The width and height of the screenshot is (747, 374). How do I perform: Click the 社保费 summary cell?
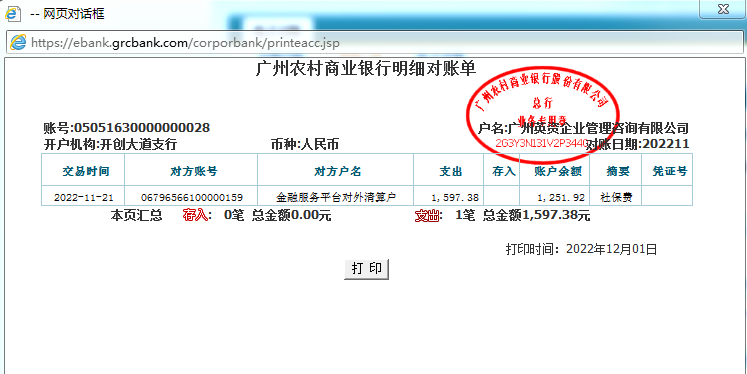point(616,196)
